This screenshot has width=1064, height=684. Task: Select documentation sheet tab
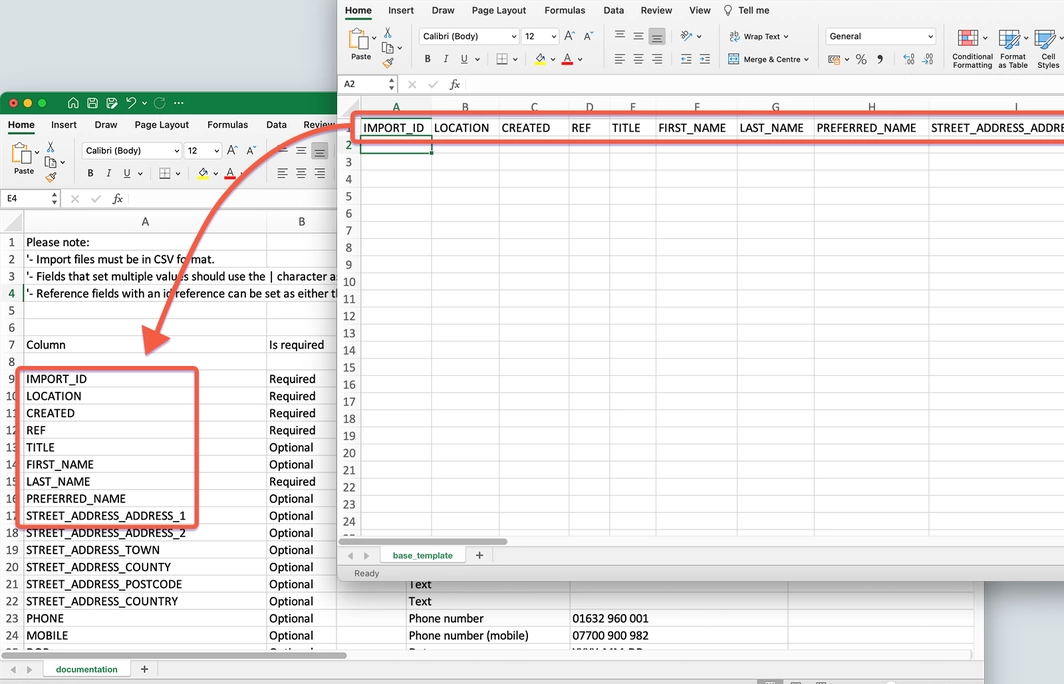pyautogui.click(x=87, y=670)
